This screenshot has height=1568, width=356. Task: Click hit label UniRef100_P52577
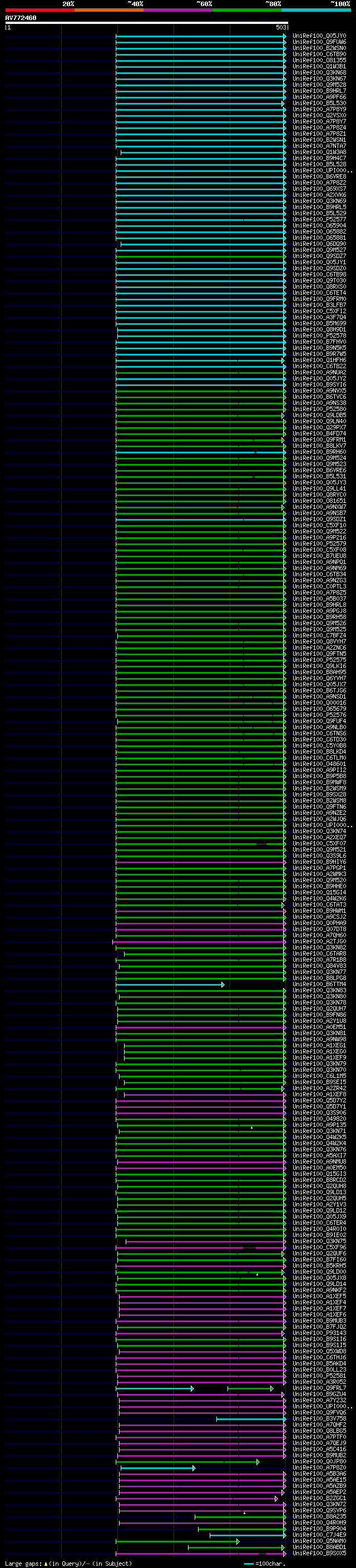319,220
